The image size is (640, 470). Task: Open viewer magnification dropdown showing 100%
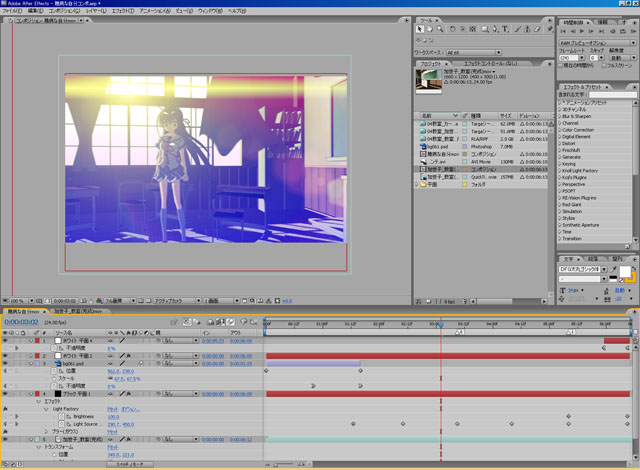21,301
